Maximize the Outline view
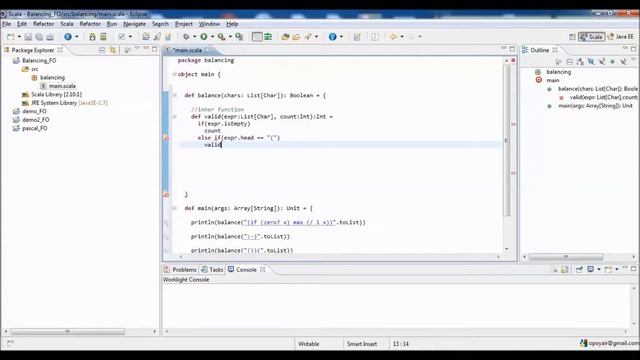The width and height of the screenshot is (640, 360). pyautogui.click(x=633, y=49)
